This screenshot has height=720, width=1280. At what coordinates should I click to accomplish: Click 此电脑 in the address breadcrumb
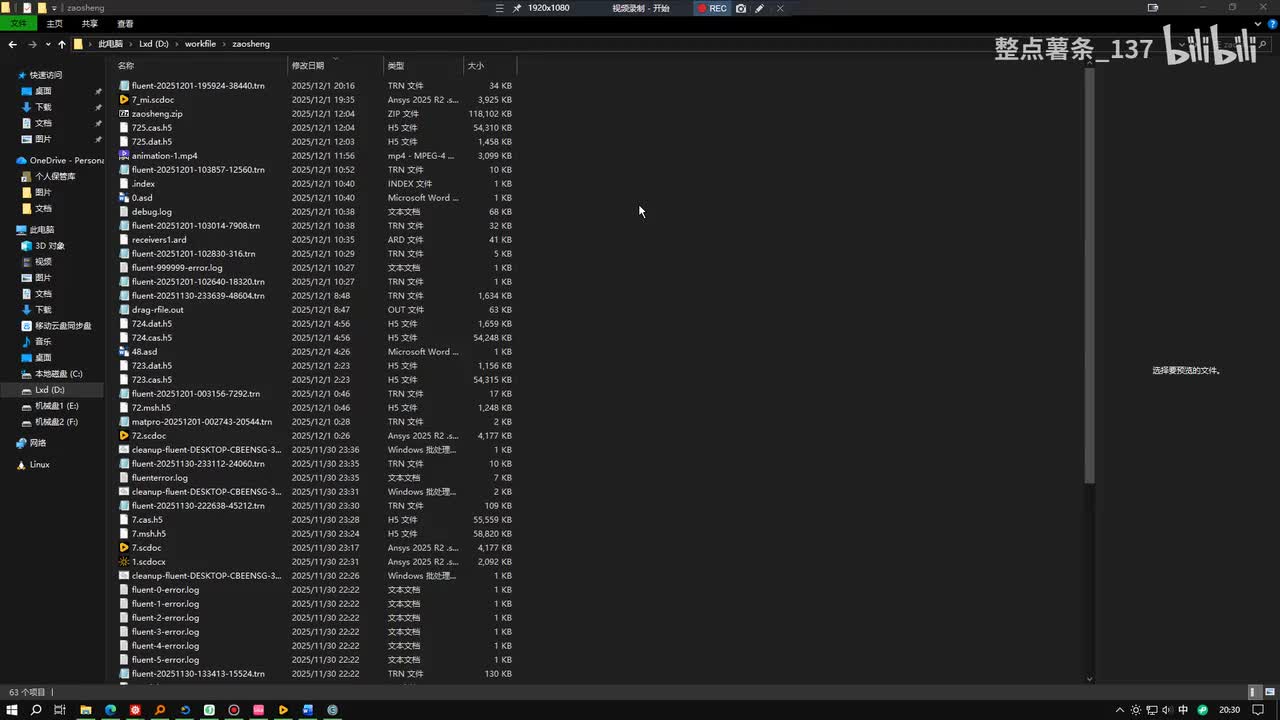point(110,44)
